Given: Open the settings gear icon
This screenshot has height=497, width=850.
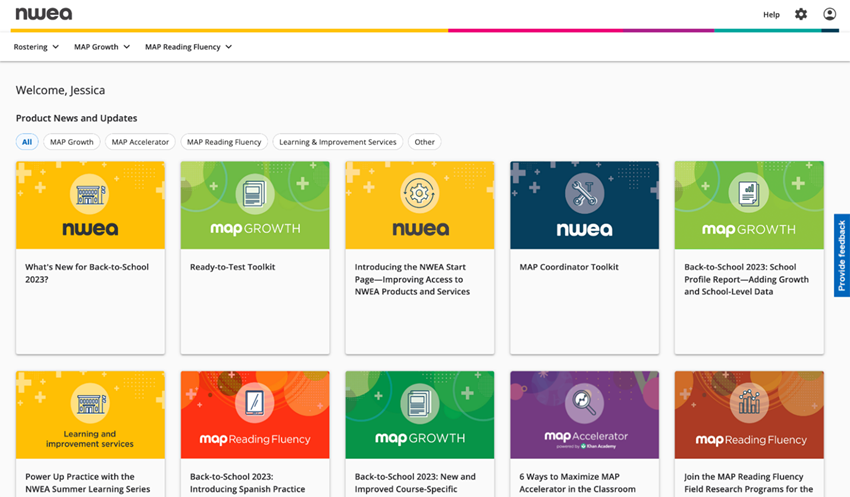Looking at the screenshot, I should coord(800,14).
